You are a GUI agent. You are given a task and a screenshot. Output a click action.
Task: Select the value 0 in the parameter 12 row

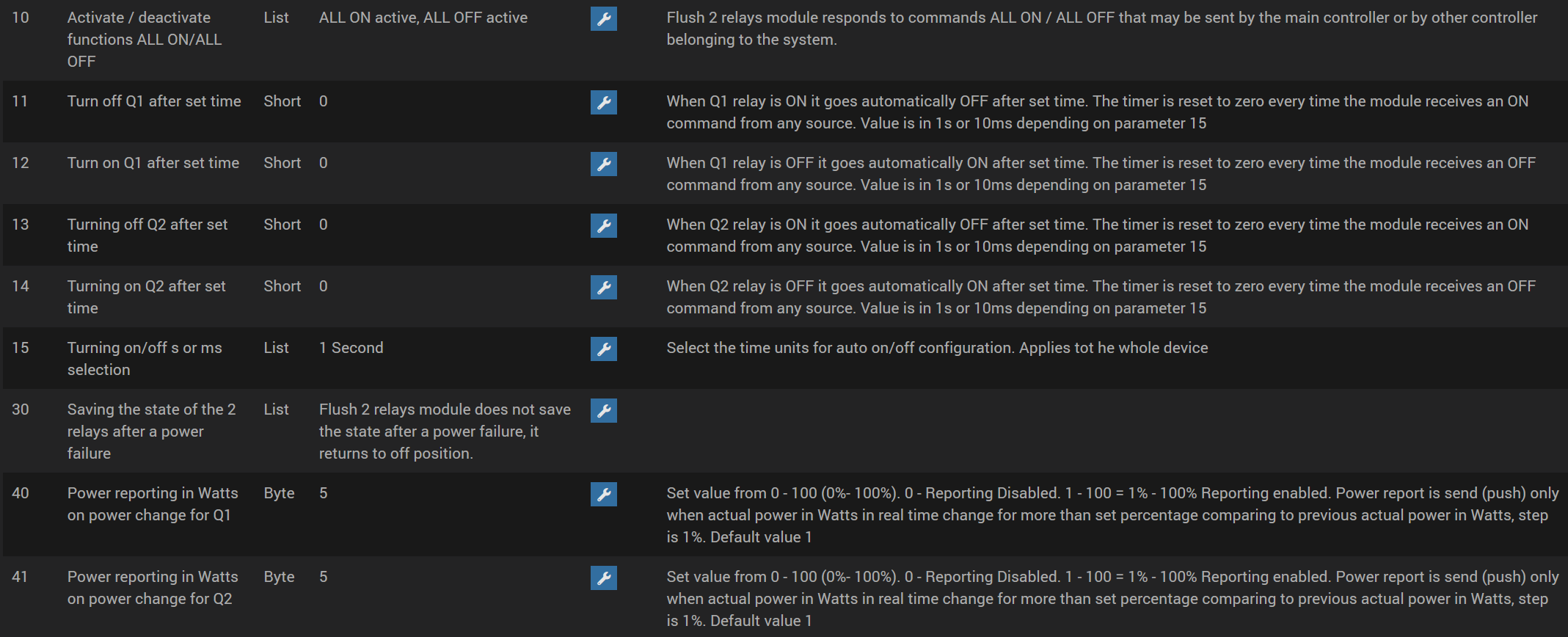tap(324, 163)
